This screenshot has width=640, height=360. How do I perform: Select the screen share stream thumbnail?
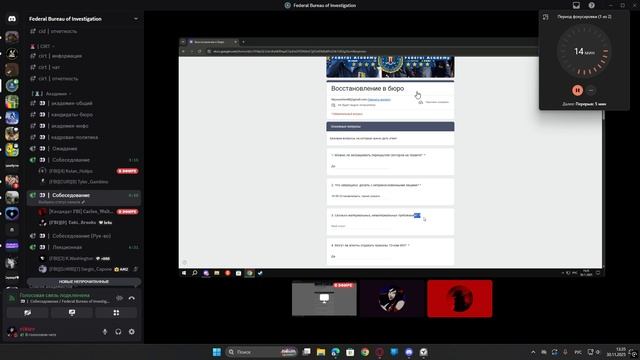point(324,298)
